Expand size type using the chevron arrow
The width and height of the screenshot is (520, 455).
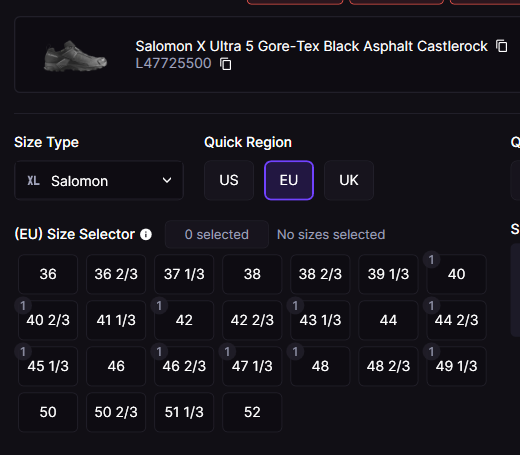click(167, 180)
